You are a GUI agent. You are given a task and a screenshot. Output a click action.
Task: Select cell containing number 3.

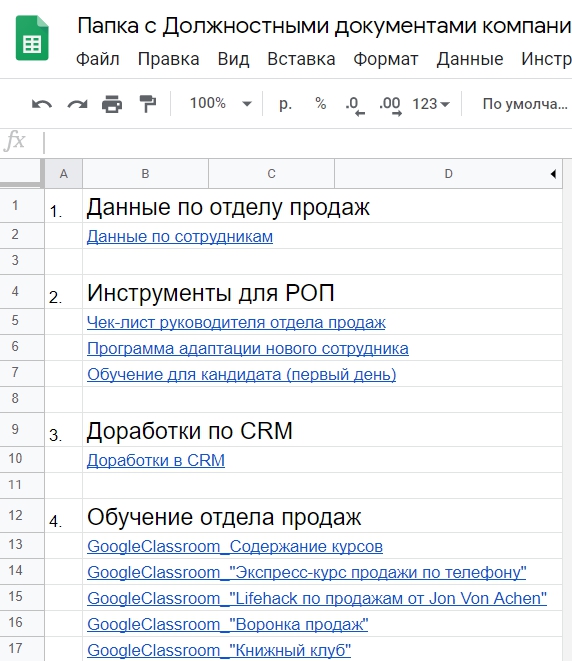(64, 430)
